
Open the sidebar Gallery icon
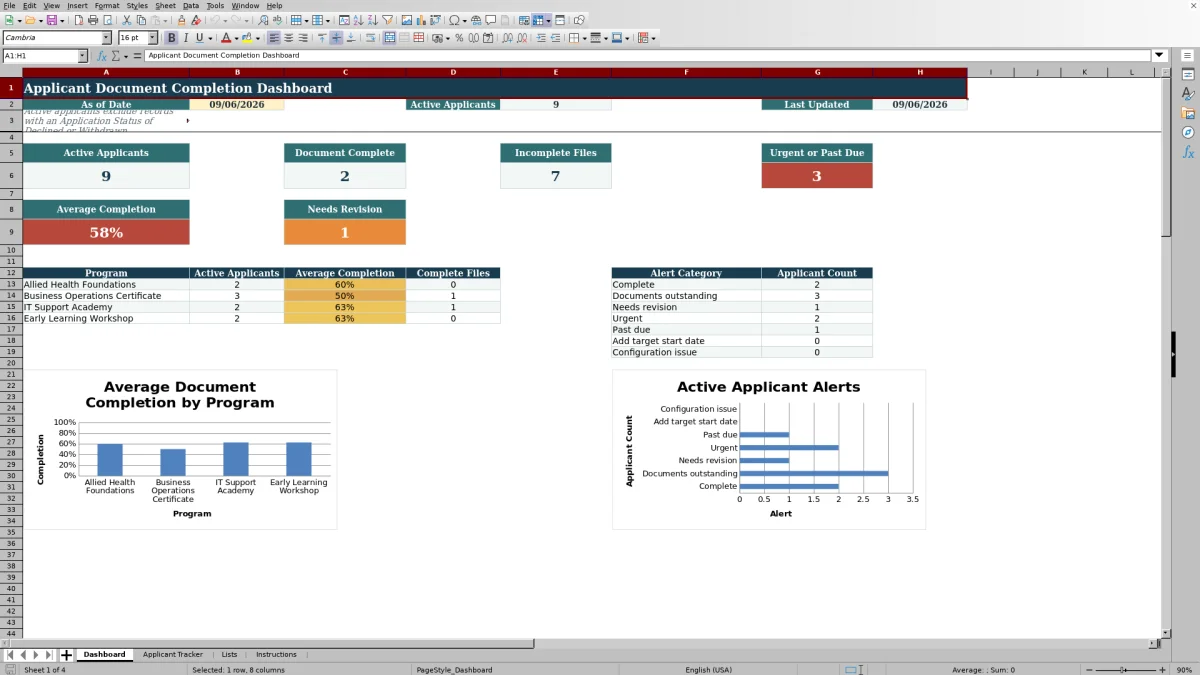click(x=1188, y=113)
